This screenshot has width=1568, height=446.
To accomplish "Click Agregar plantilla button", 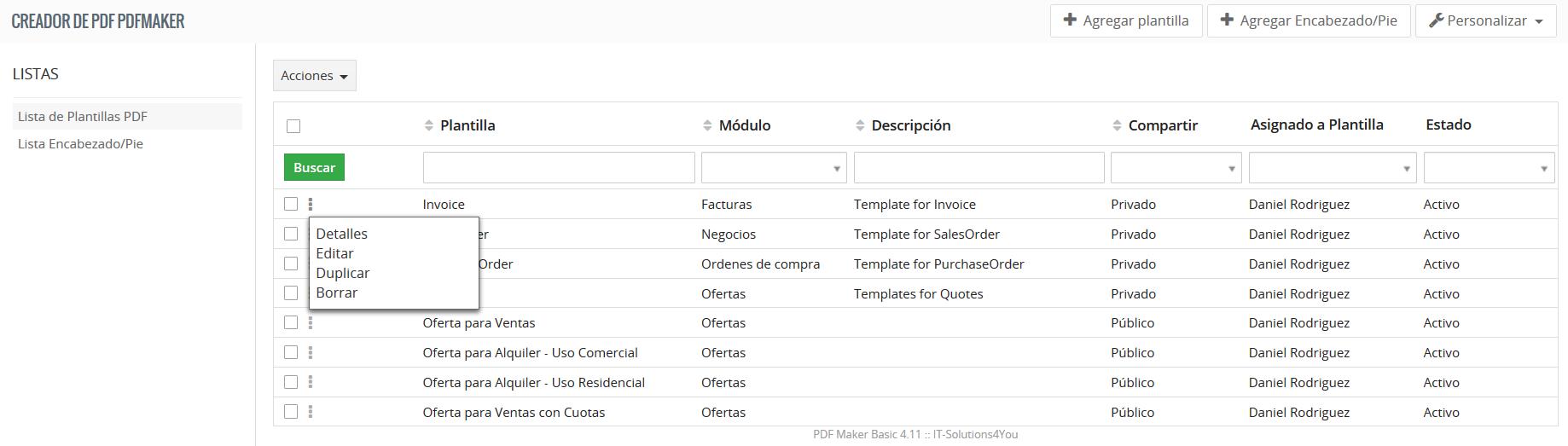I will (x=1125, y=20).
